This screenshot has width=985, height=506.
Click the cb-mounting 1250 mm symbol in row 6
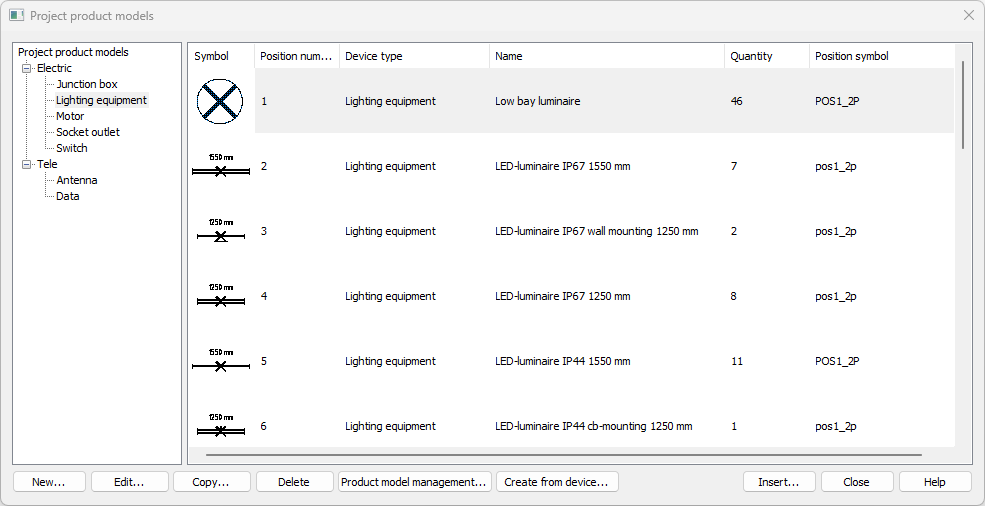(220, 427)
